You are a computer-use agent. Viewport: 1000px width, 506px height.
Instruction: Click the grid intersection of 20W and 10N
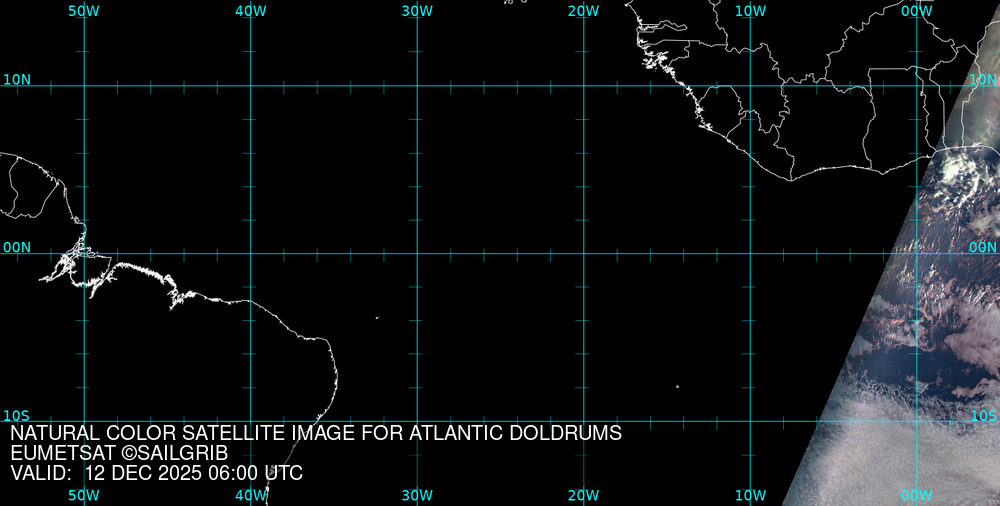click(583, 86)
